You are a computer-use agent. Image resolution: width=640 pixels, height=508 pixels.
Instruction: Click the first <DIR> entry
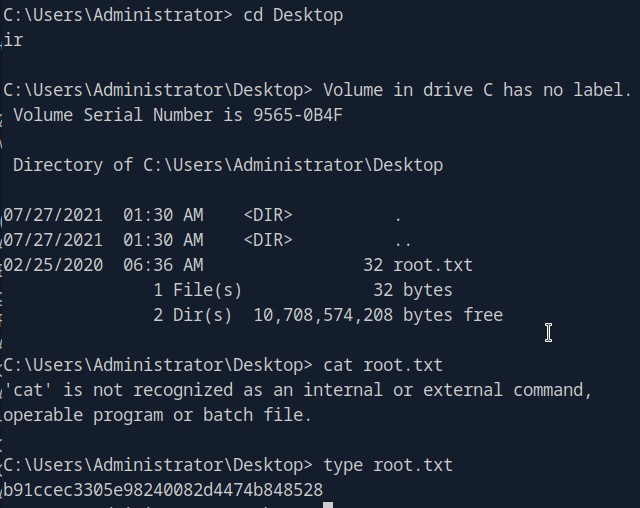(268, 215)
